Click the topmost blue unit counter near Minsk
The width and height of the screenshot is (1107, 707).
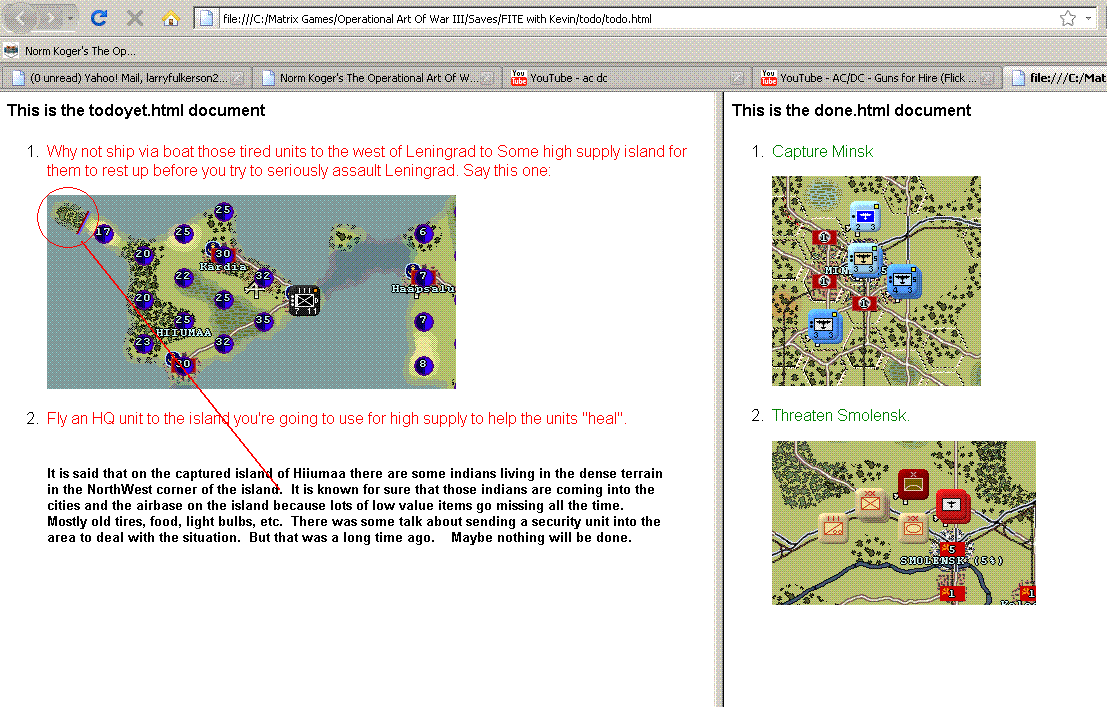point(865,217)
